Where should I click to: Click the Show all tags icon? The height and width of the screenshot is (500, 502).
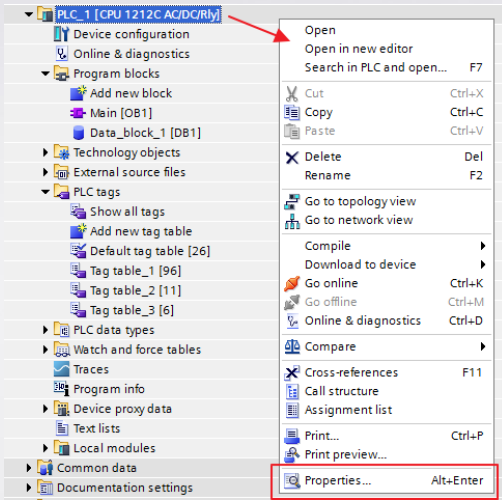78,211
